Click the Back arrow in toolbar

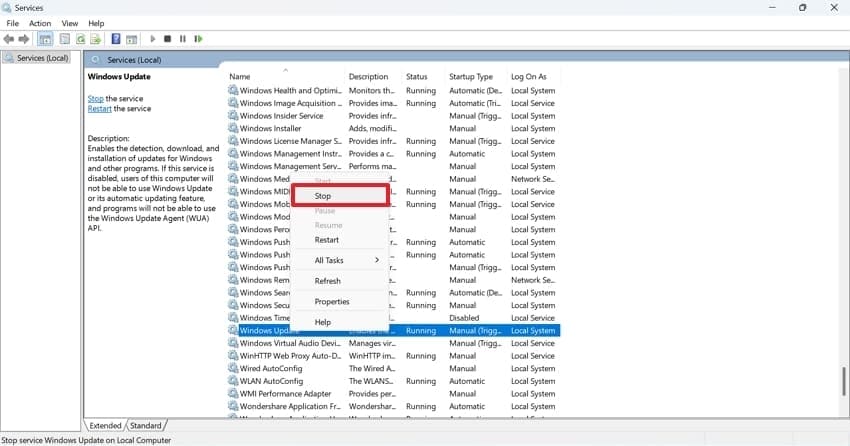click(x=9, y=39)
